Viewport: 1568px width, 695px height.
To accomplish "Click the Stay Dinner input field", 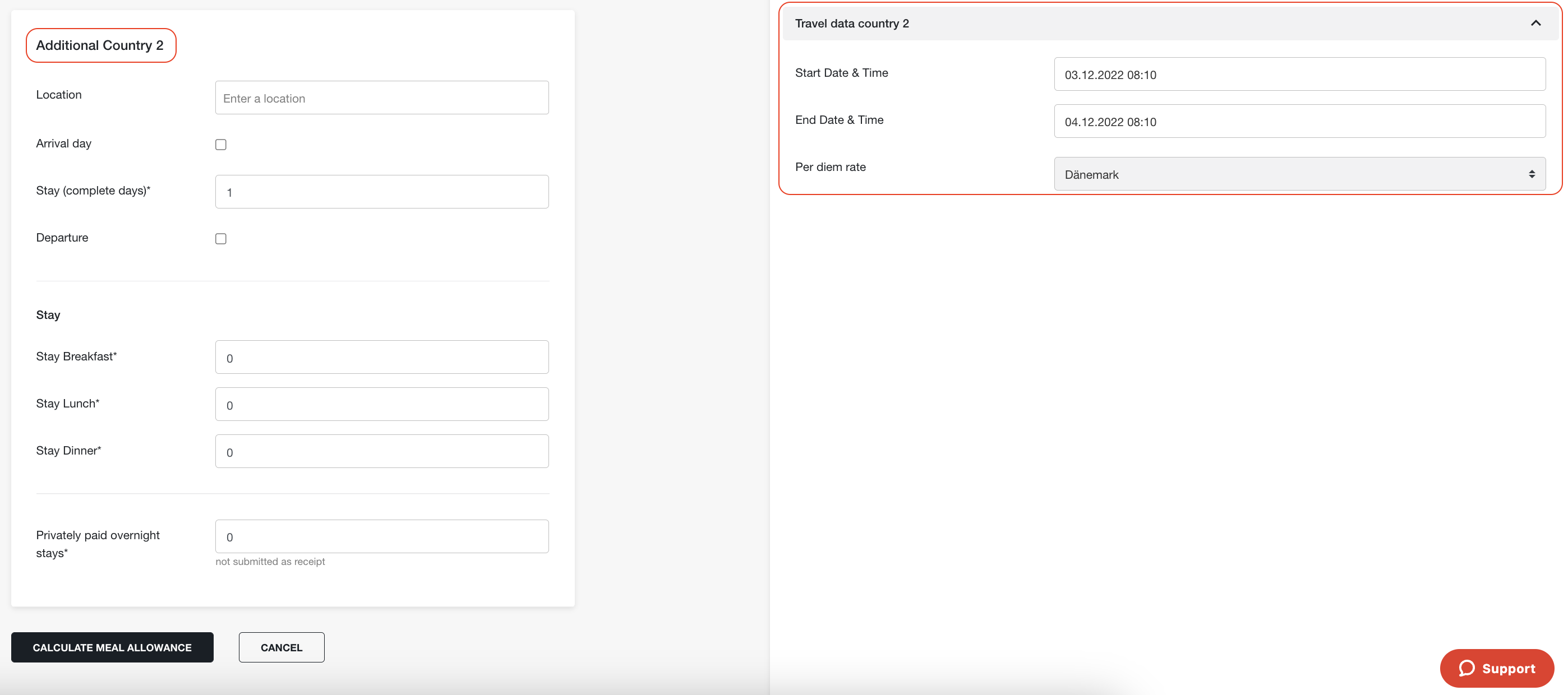I will click(382, 452).
